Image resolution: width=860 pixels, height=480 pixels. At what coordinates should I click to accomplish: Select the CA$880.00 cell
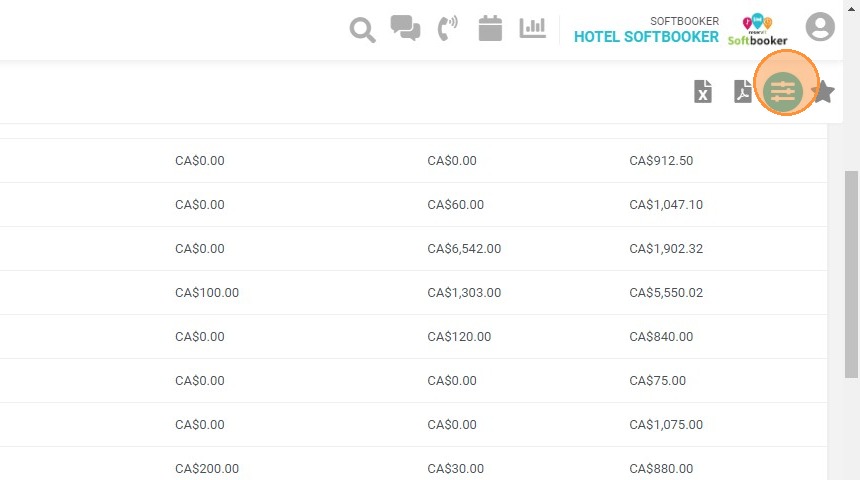[x=661, y=468]
